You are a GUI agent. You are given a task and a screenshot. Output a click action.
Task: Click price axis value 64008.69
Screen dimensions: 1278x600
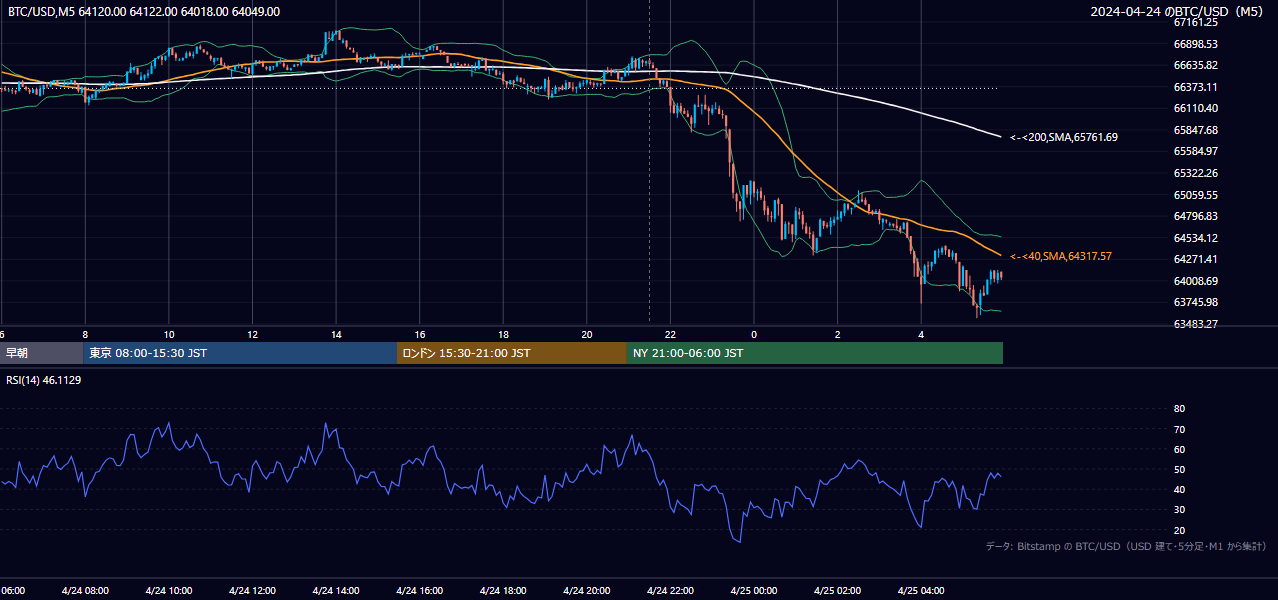click(x=1196, y=281)
